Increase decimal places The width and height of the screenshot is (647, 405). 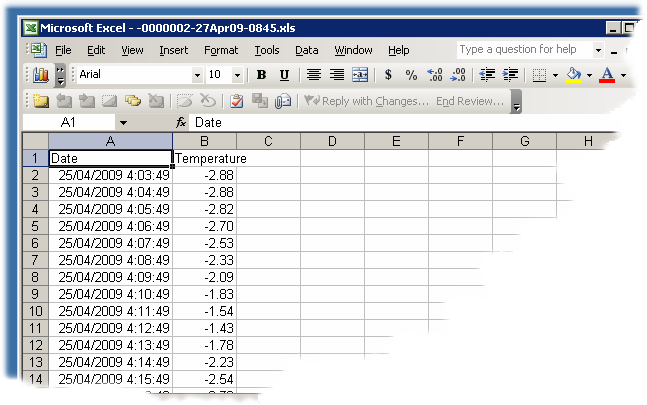[435, 75]
